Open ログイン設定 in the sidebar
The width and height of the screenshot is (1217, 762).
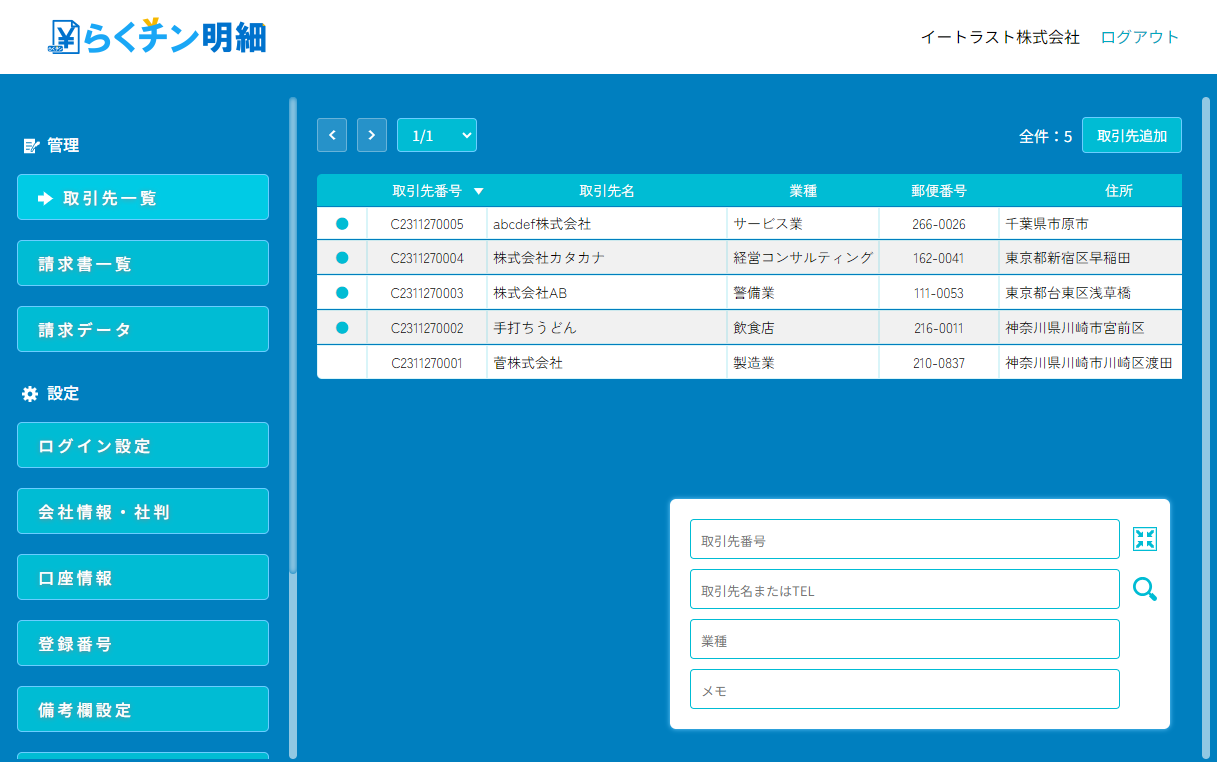143,445
